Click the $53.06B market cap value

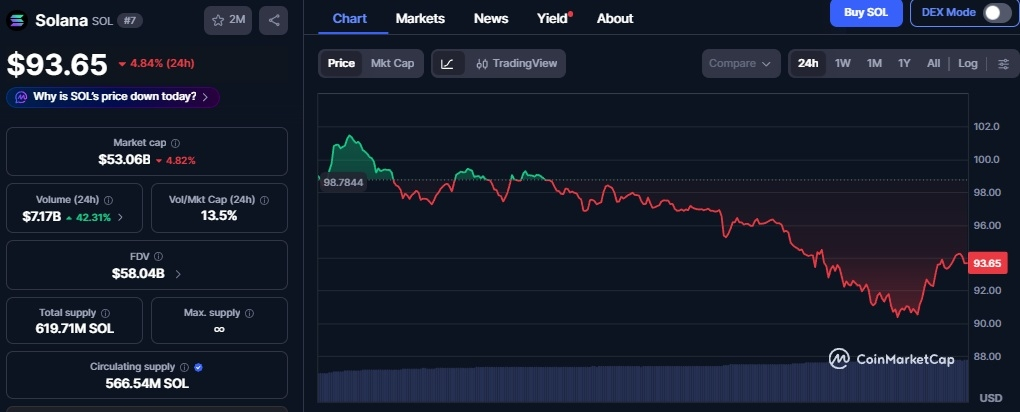124,159
